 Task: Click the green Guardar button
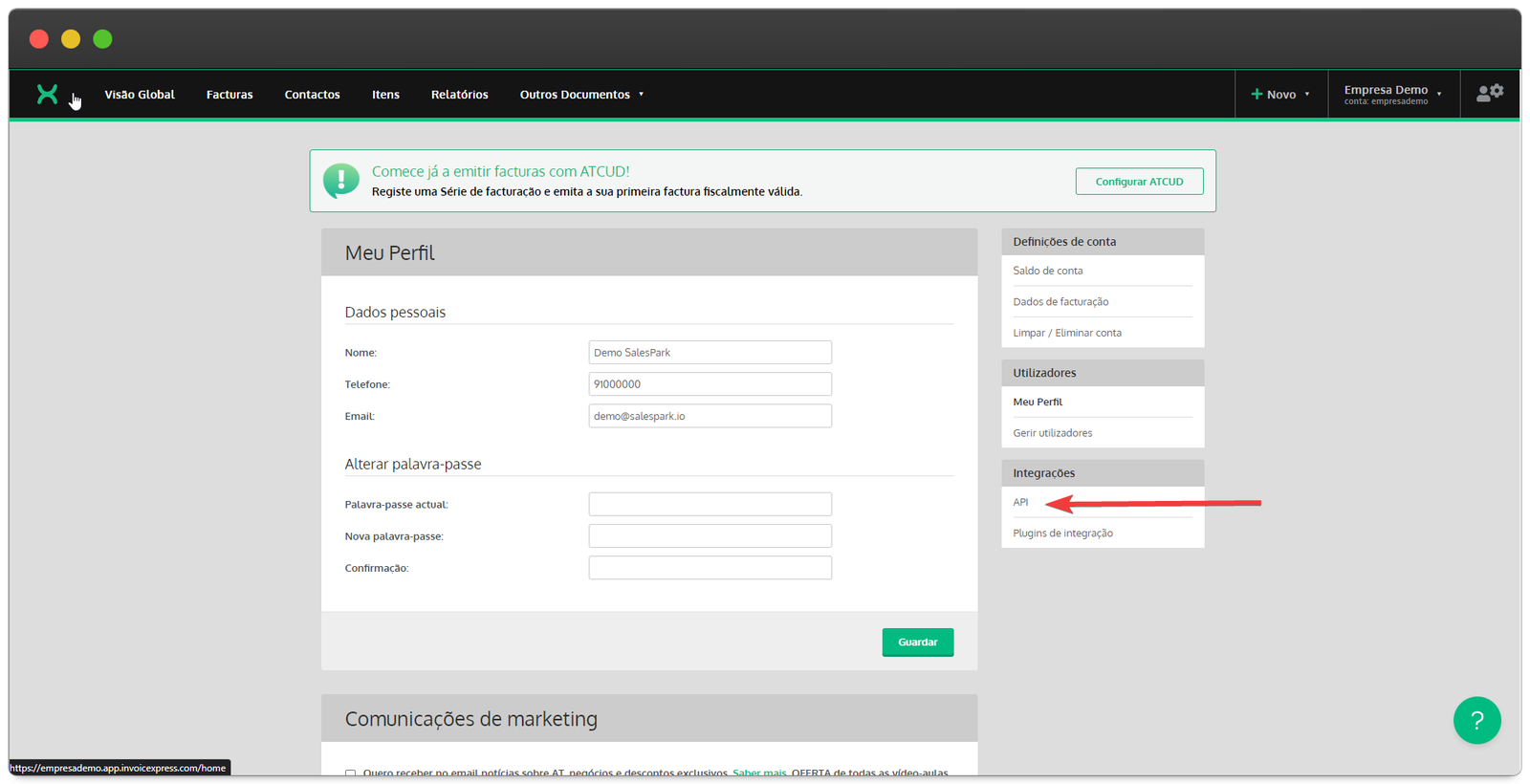point(917,642)
